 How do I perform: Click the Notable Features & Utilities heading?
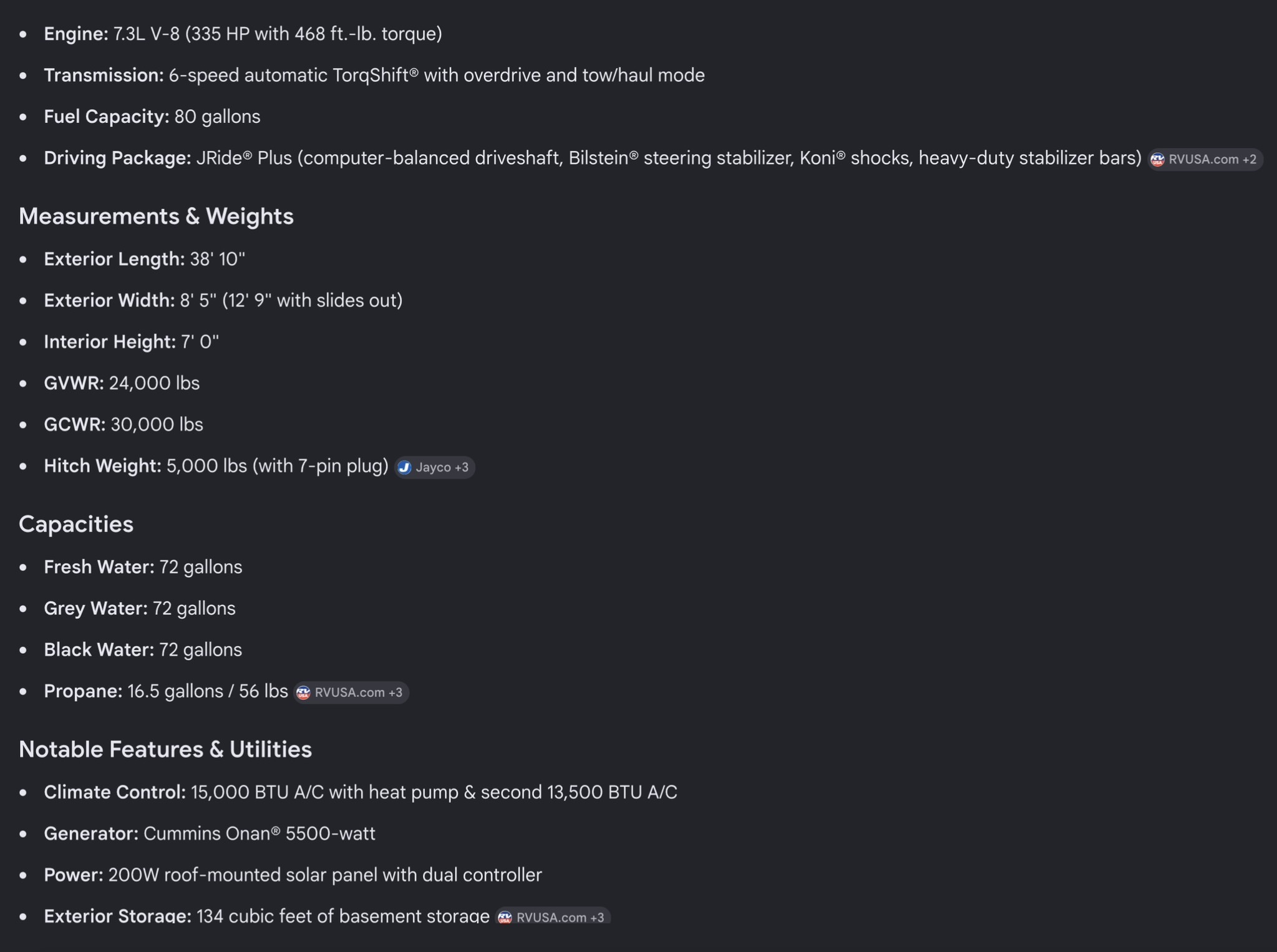point(165,749)
